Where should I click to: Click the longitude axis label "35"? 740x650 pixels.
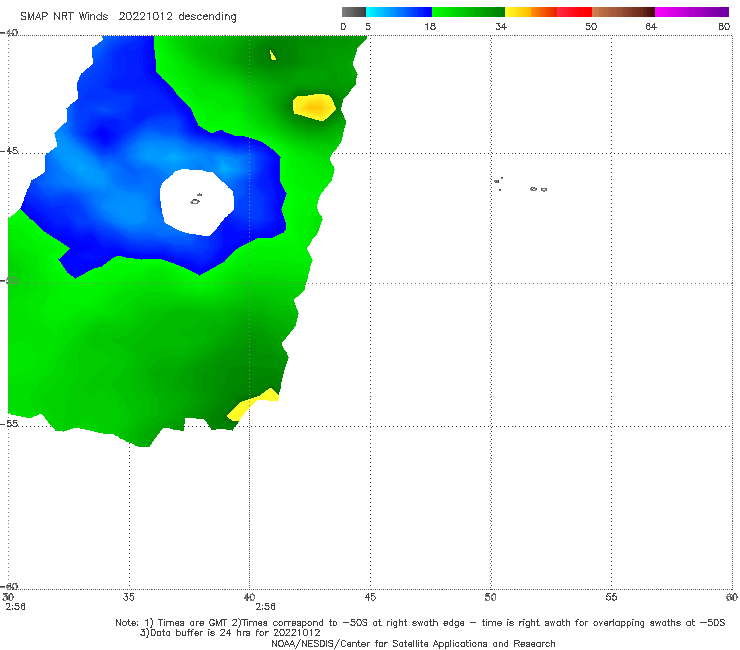pyautogui.click(x=129, y=597)
